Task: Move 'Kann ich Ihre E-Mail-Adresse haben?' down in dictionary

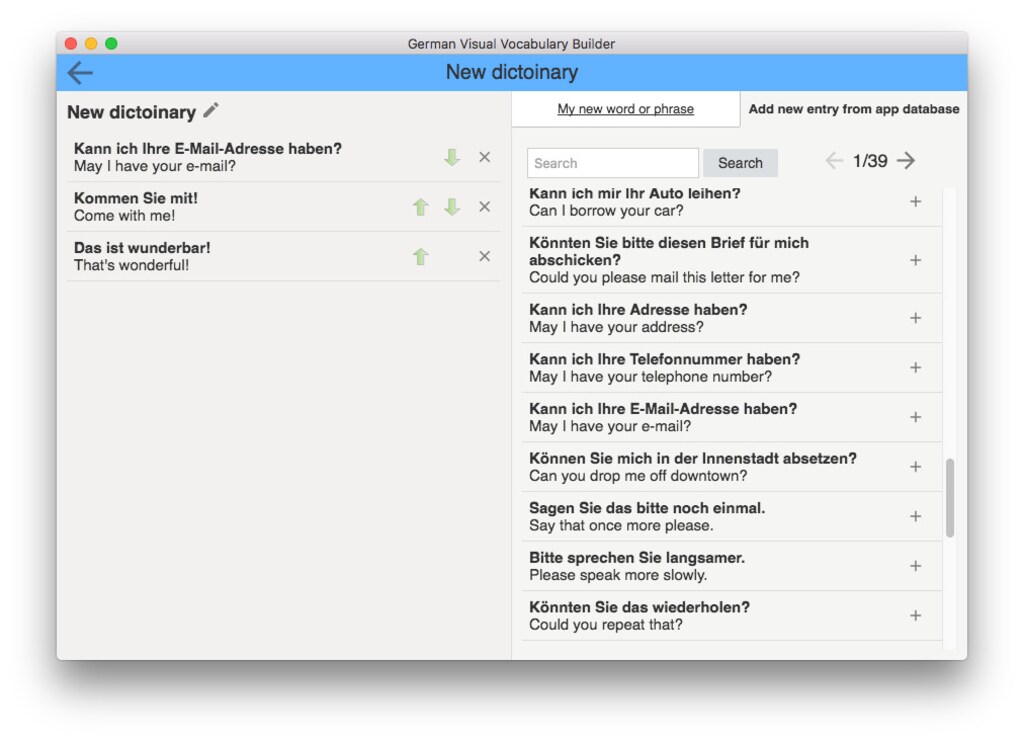Action: pos(452,157)
